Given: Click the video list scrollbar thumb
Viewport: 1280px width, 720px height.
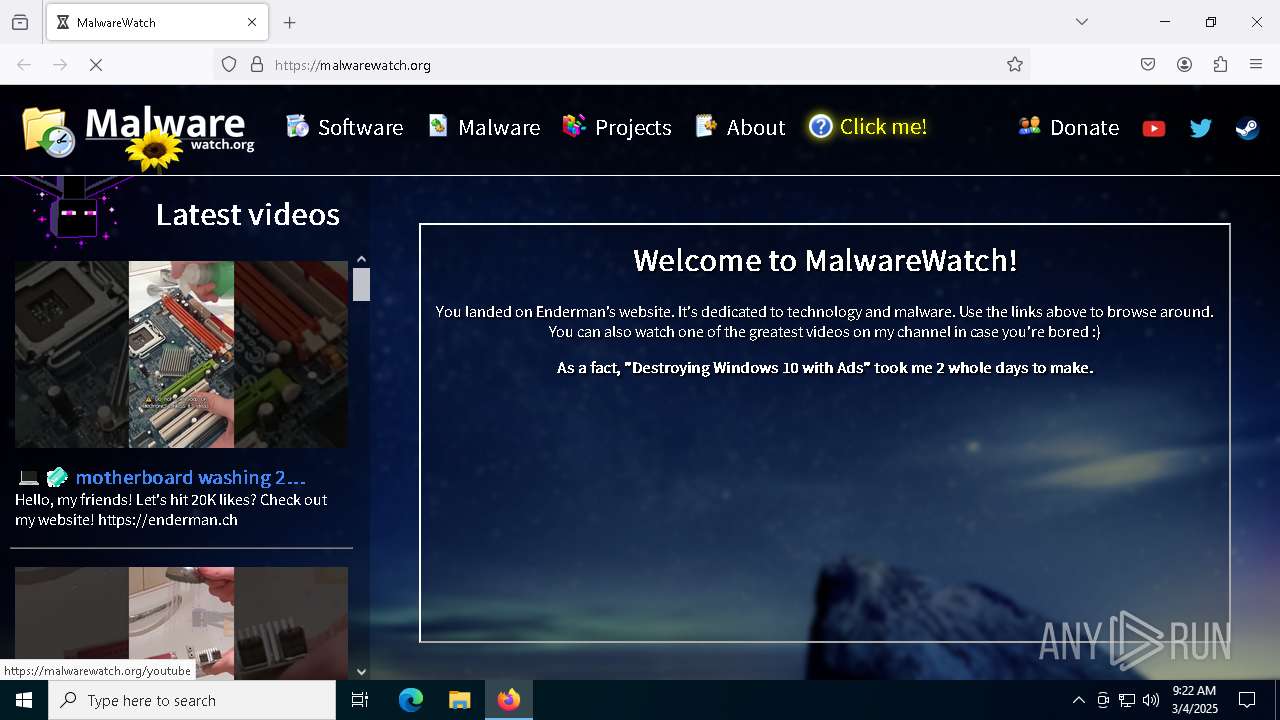Looking at the screenshot, I should coord(361,284).
